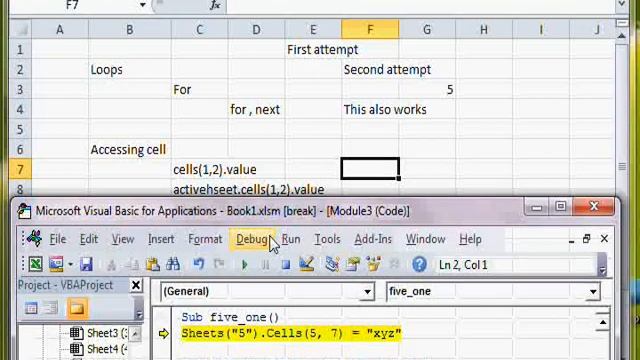Image resolution: width=640 pixels, height=360 pixels.
Task: Open the Window menu
Action: coord(425,239)
